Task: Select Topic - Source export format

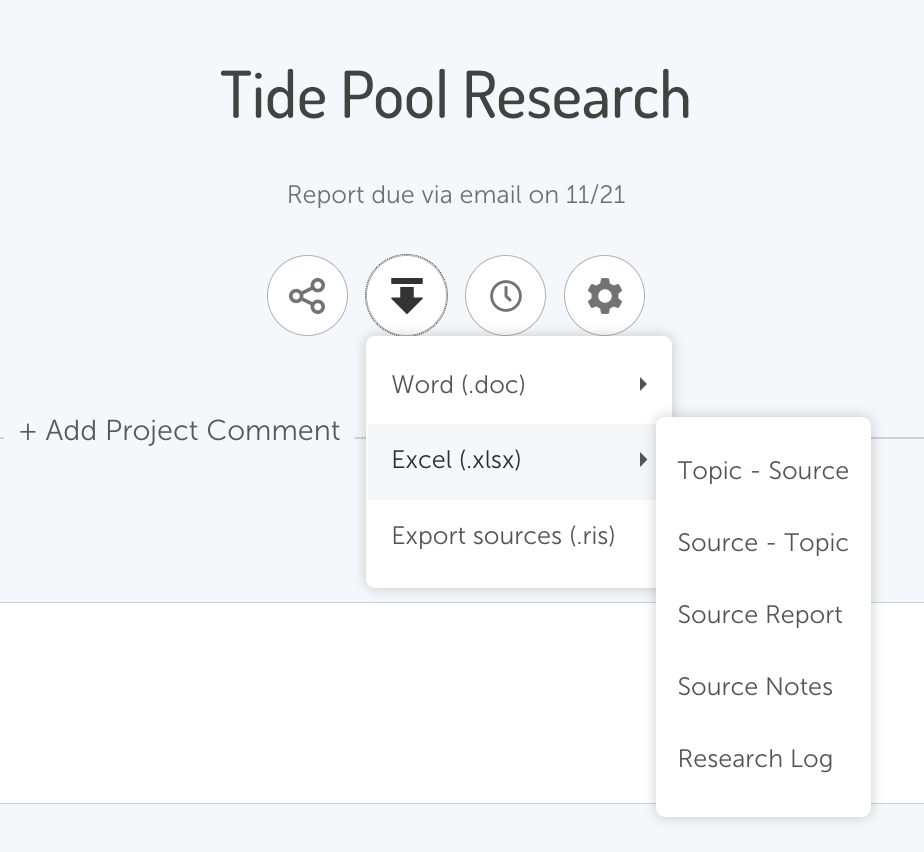Action: pyautogui.click(x=763, y=471)
